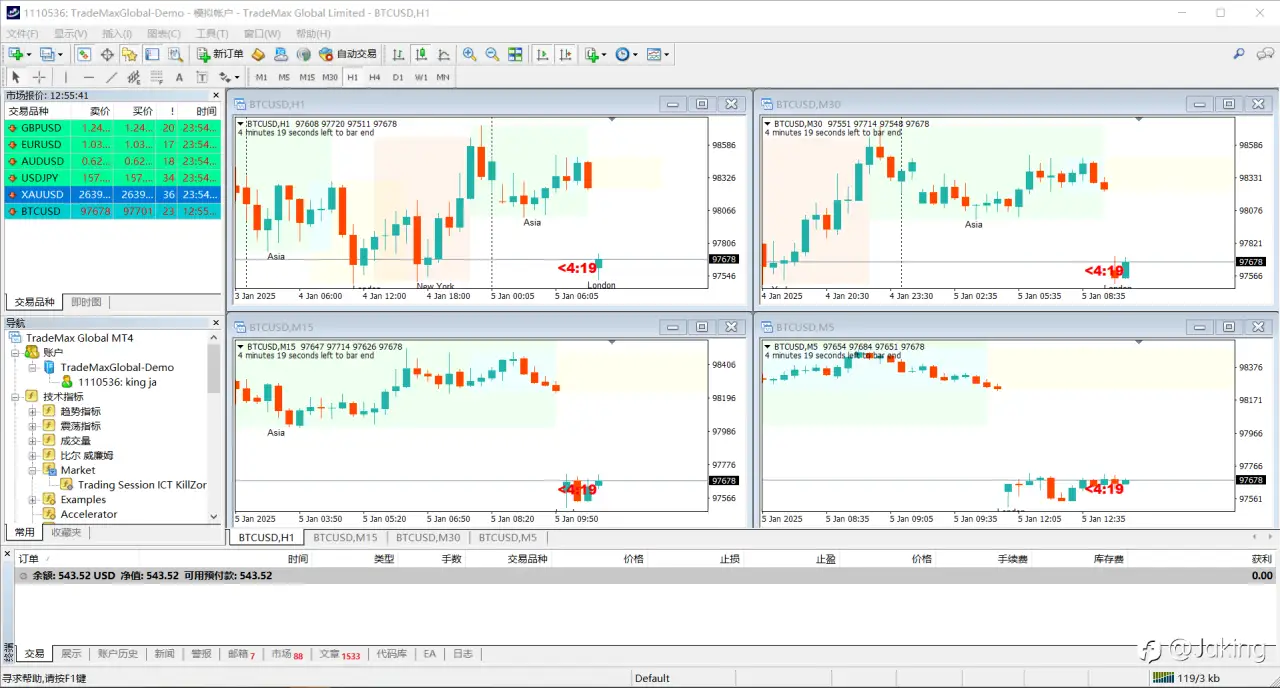Zoom out on the chart
1280x688 pixels.
click(x=492, y=54)
